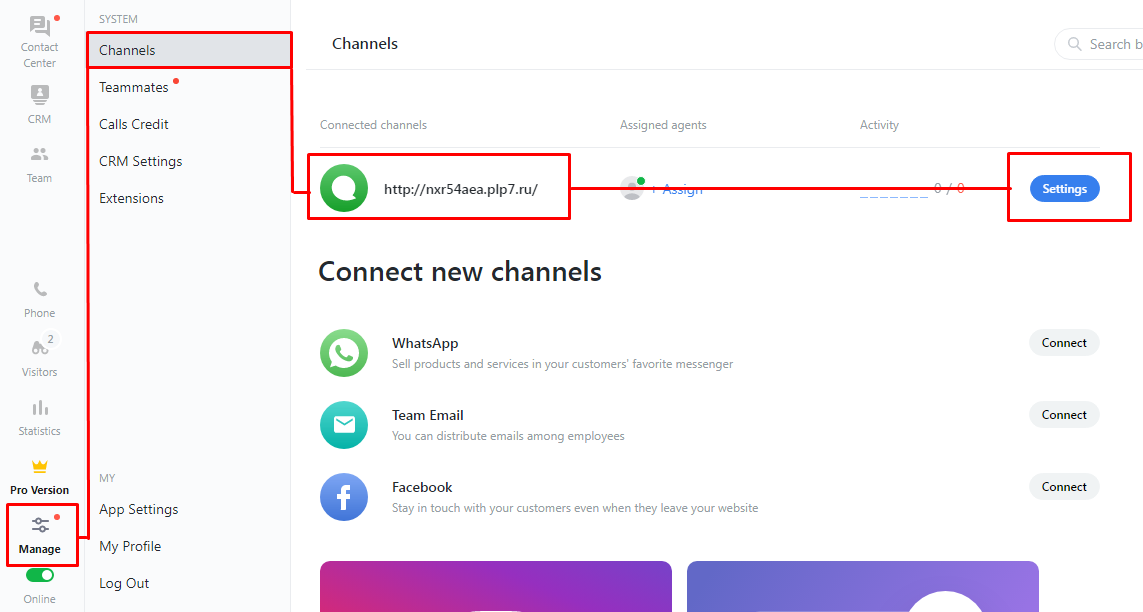Click the blue Settings button
This screenshot has height=612, width=1143.
(x=1064, y=189)
